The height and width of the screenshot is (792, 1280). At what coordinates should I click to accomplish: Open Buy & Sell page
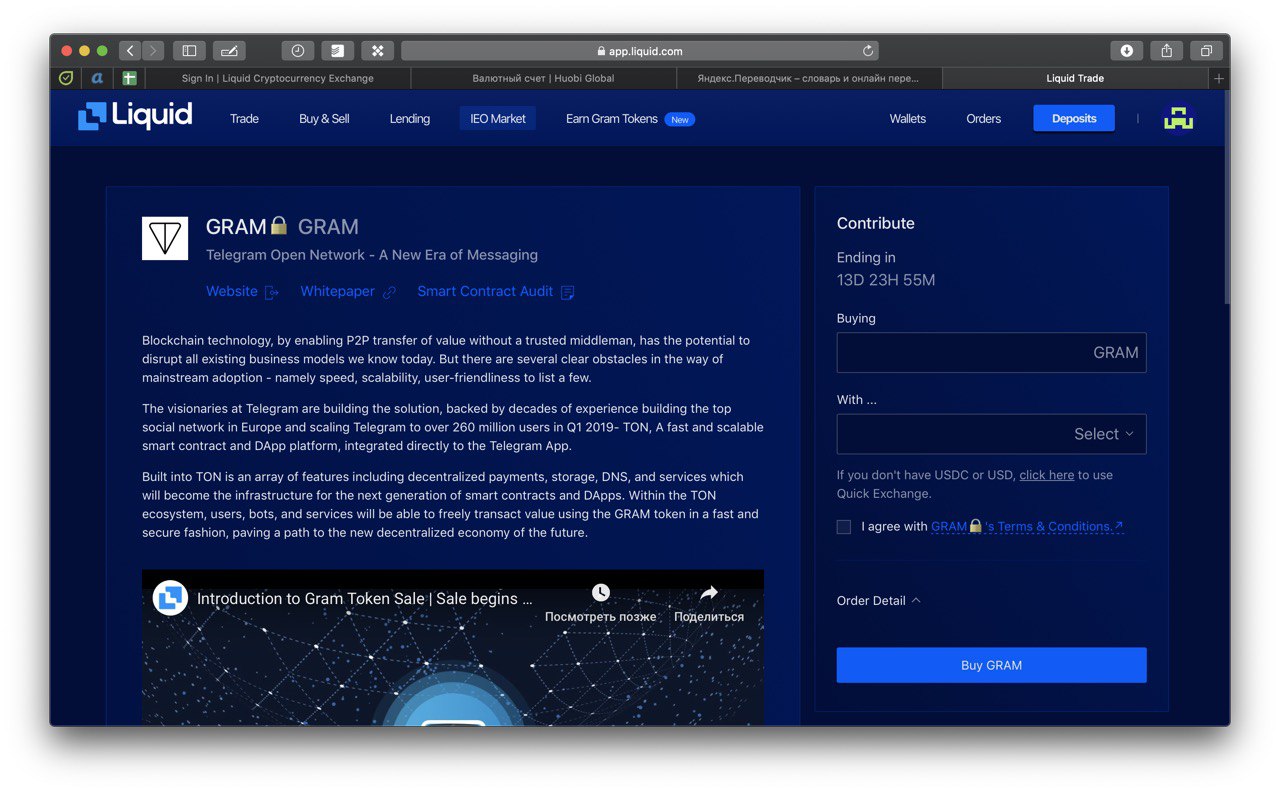click(324, 118)
